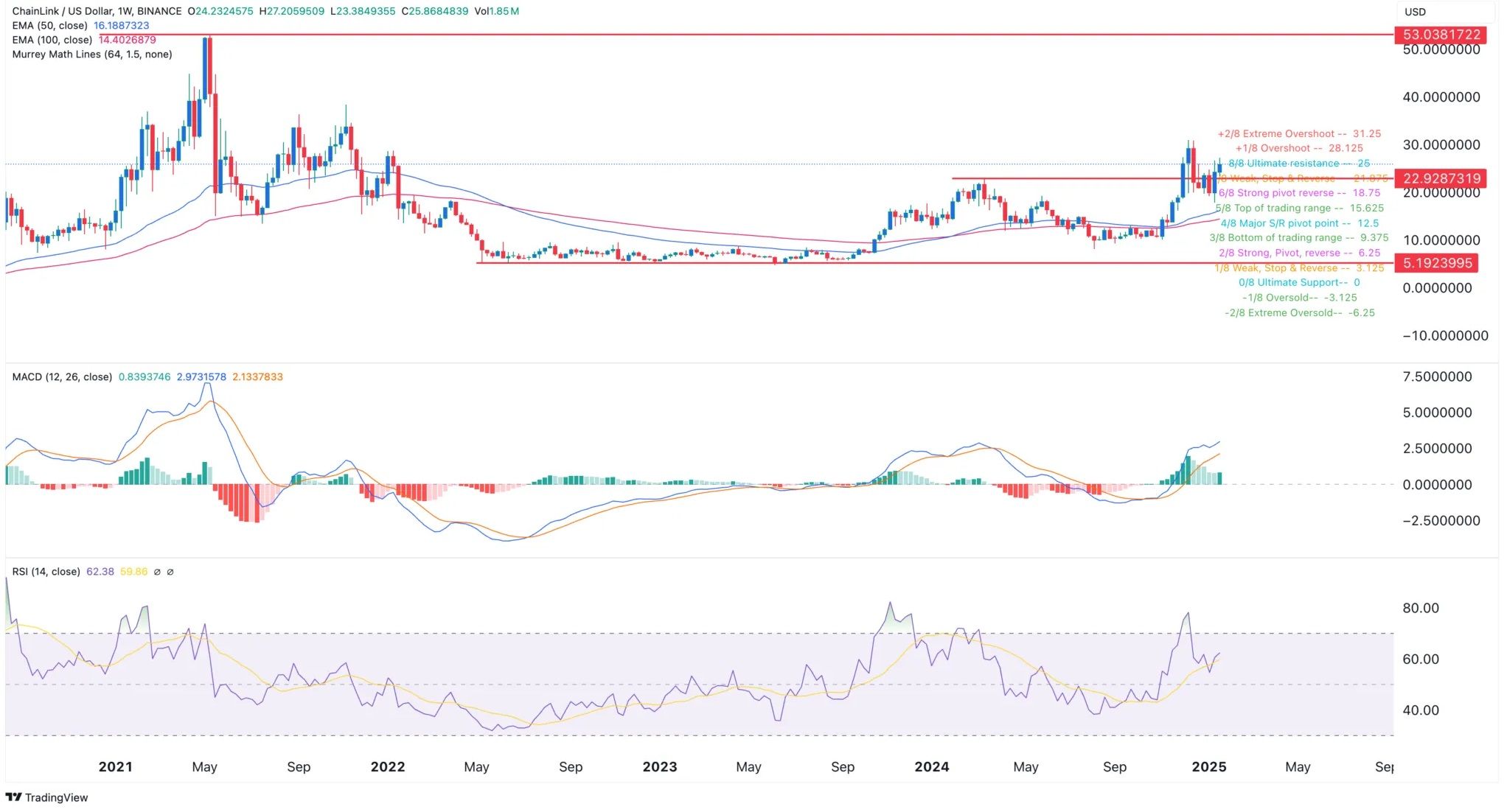This screenshot has height=812, width=1507.
Task: Click the May label right after 2025
Action: click(x=1298, y=767)
